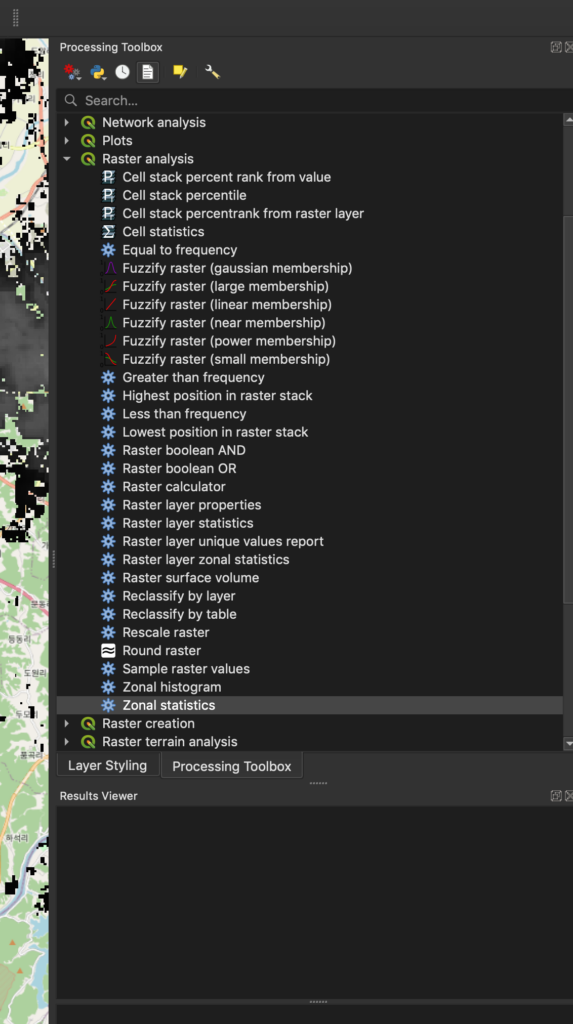Click the Plots group QGIS icon
The image size is (573, 1024).
coord(88,140)
